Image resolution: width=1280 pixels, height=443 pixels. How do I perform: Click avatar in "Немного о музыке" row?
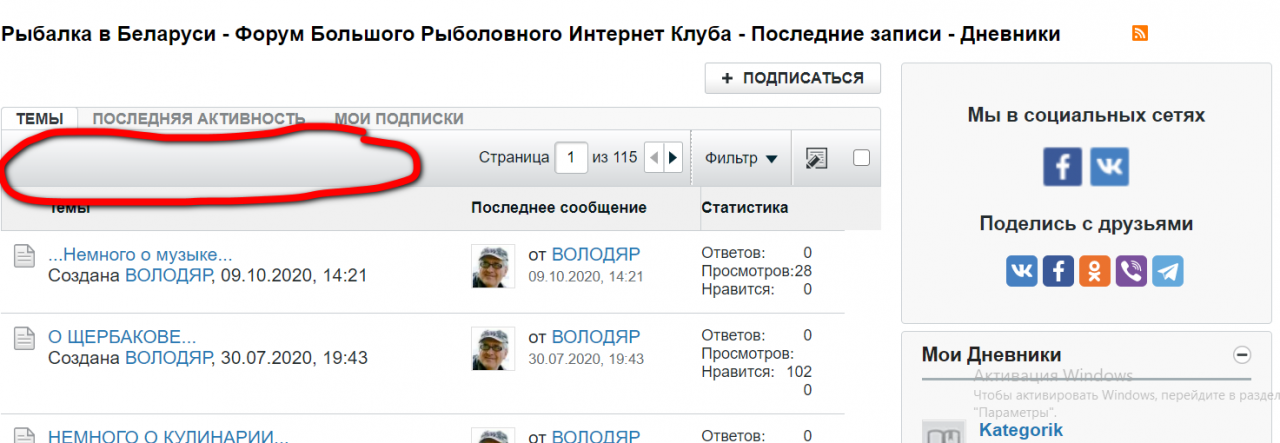[x=493, y=266]
